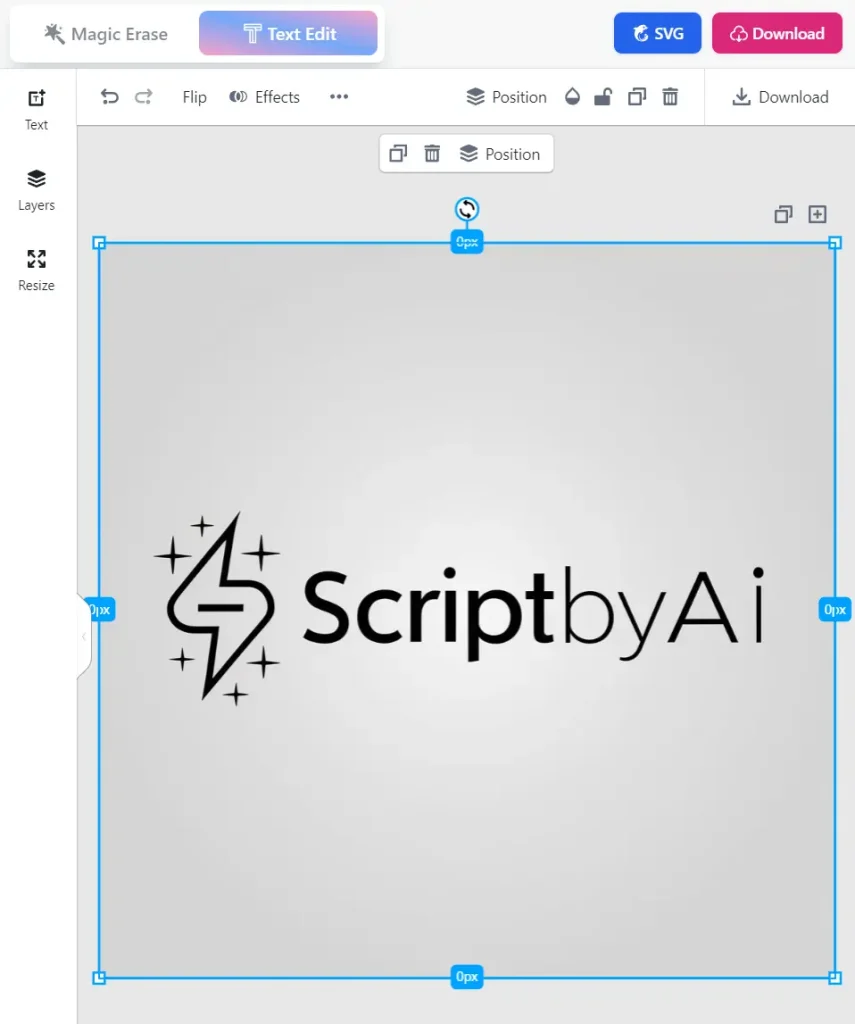Delete the selection with the toolbar trash icon
The width and height of the screenshot is (855, 1024).
[x=670, y=97]
